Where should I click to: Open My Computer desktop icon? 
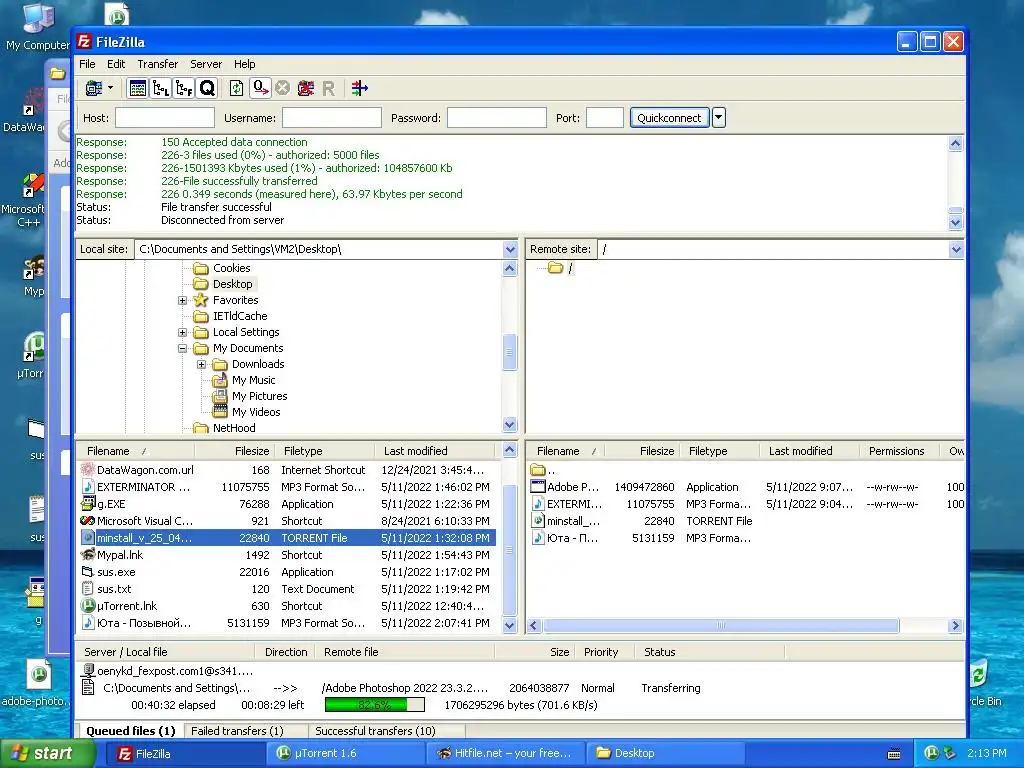tap(37, 29)
